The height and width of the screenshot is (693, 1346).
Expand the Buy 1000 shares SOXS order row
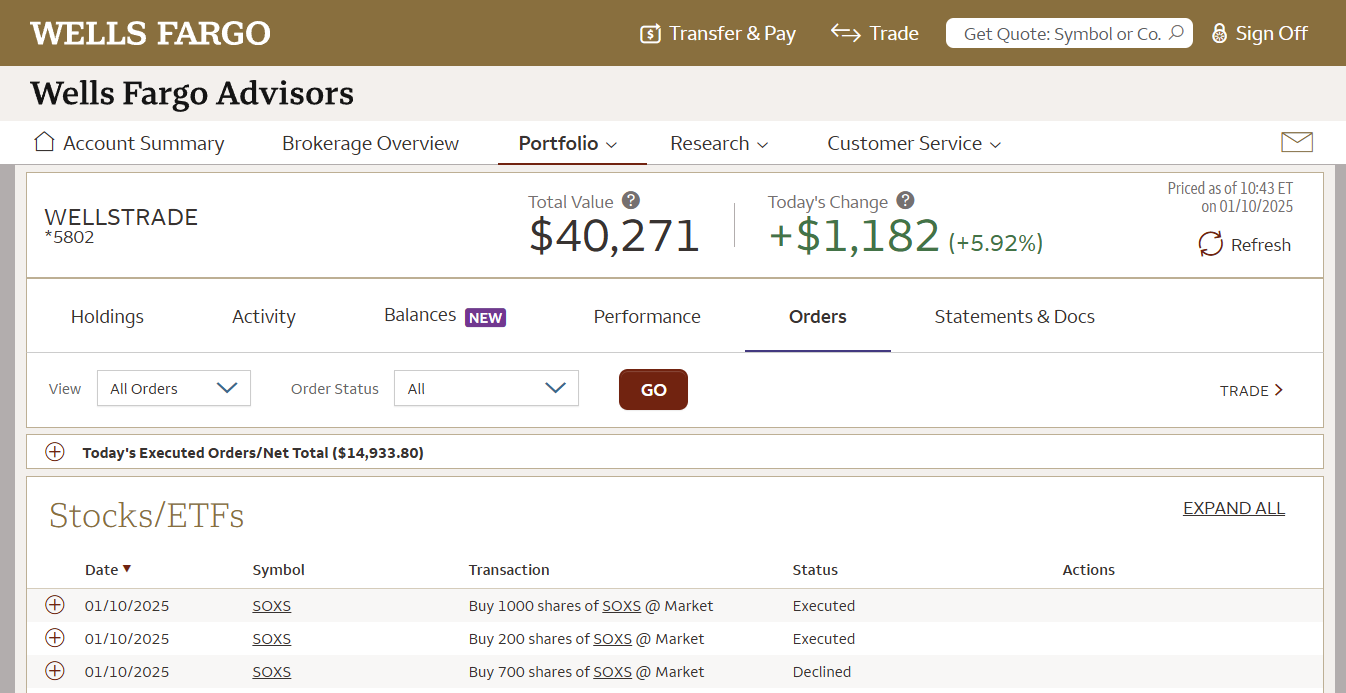(x=55, y=605)
